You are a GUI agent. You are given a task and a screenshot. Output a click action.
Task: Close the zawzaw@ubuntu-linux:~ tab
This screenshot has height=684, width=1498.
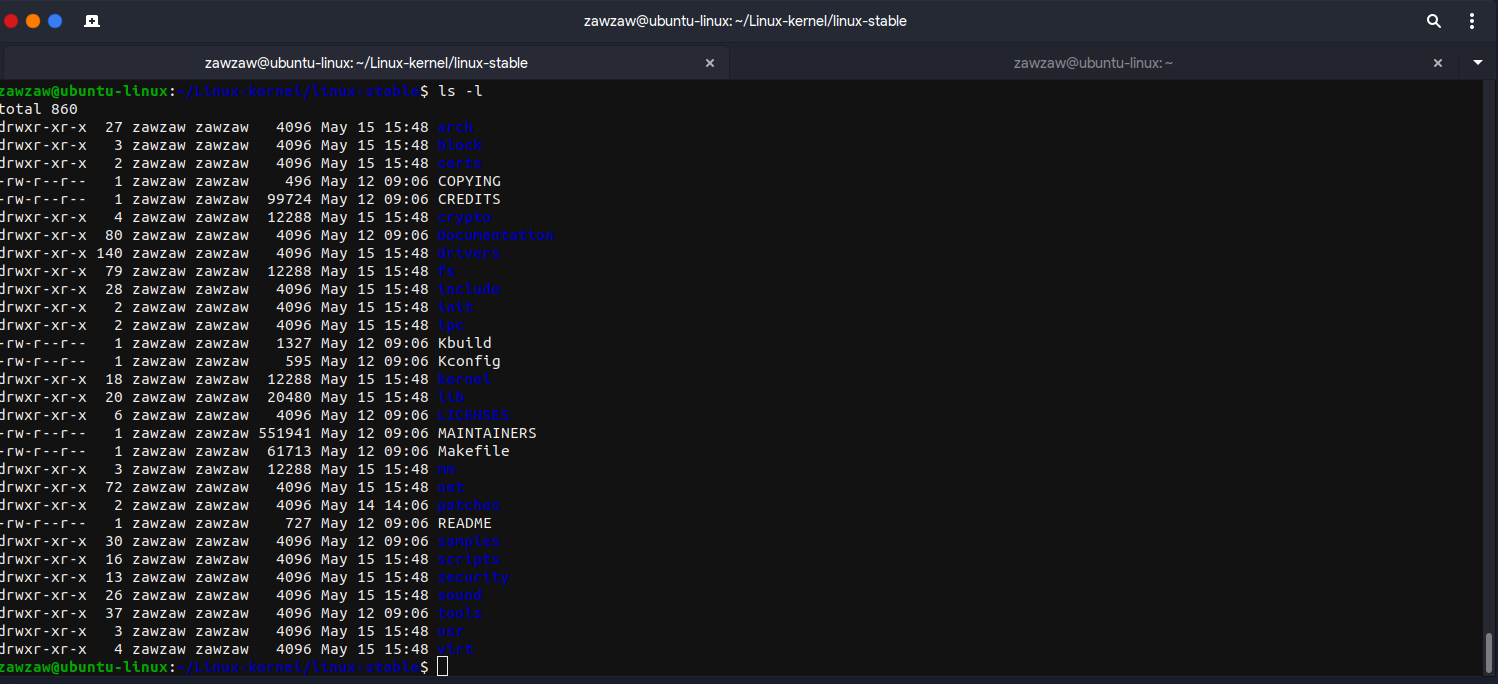click(x=1438, y=63)
